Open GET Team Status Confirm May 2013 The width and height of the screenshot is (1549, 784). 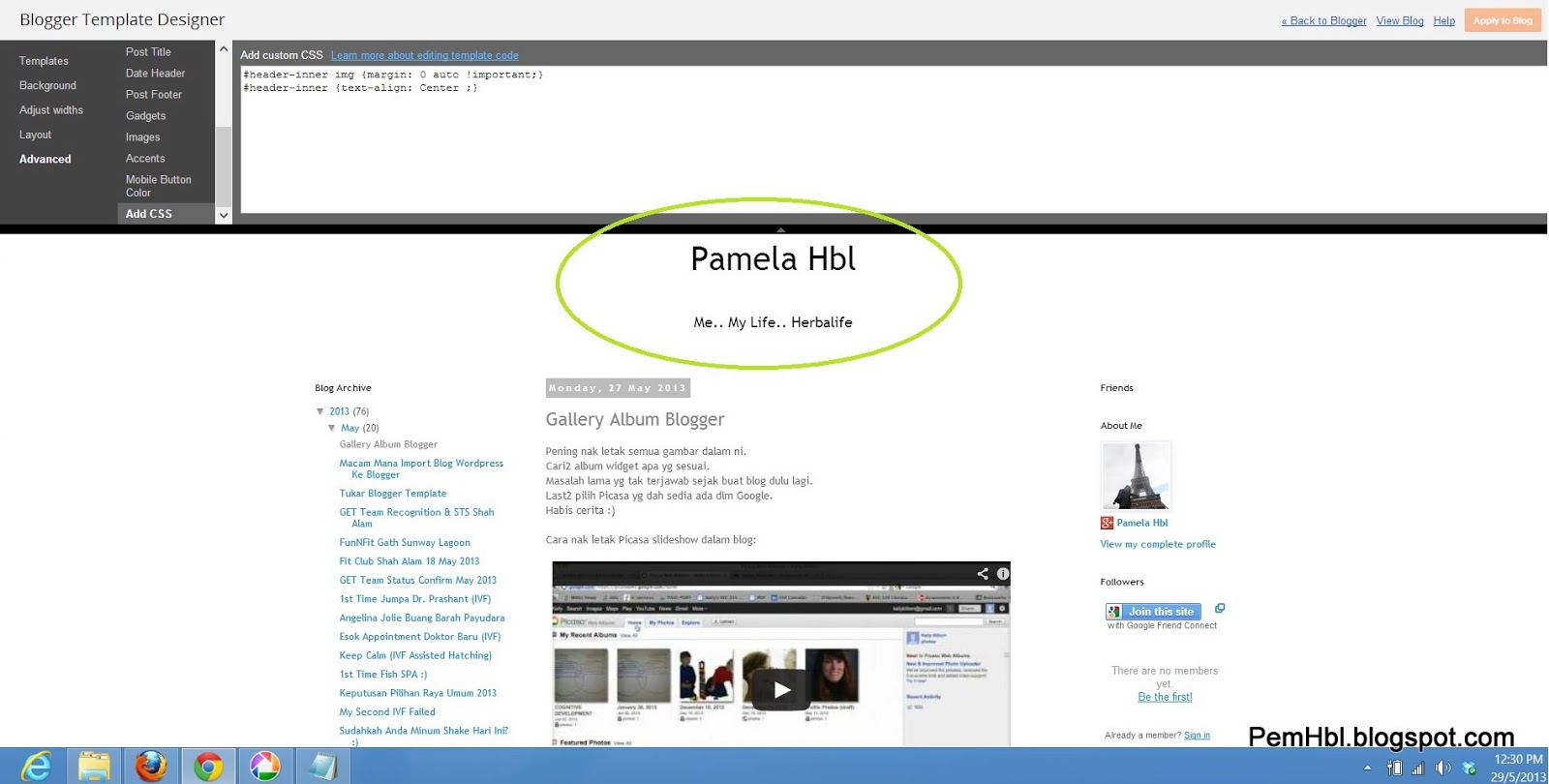[x=417, y=581]
